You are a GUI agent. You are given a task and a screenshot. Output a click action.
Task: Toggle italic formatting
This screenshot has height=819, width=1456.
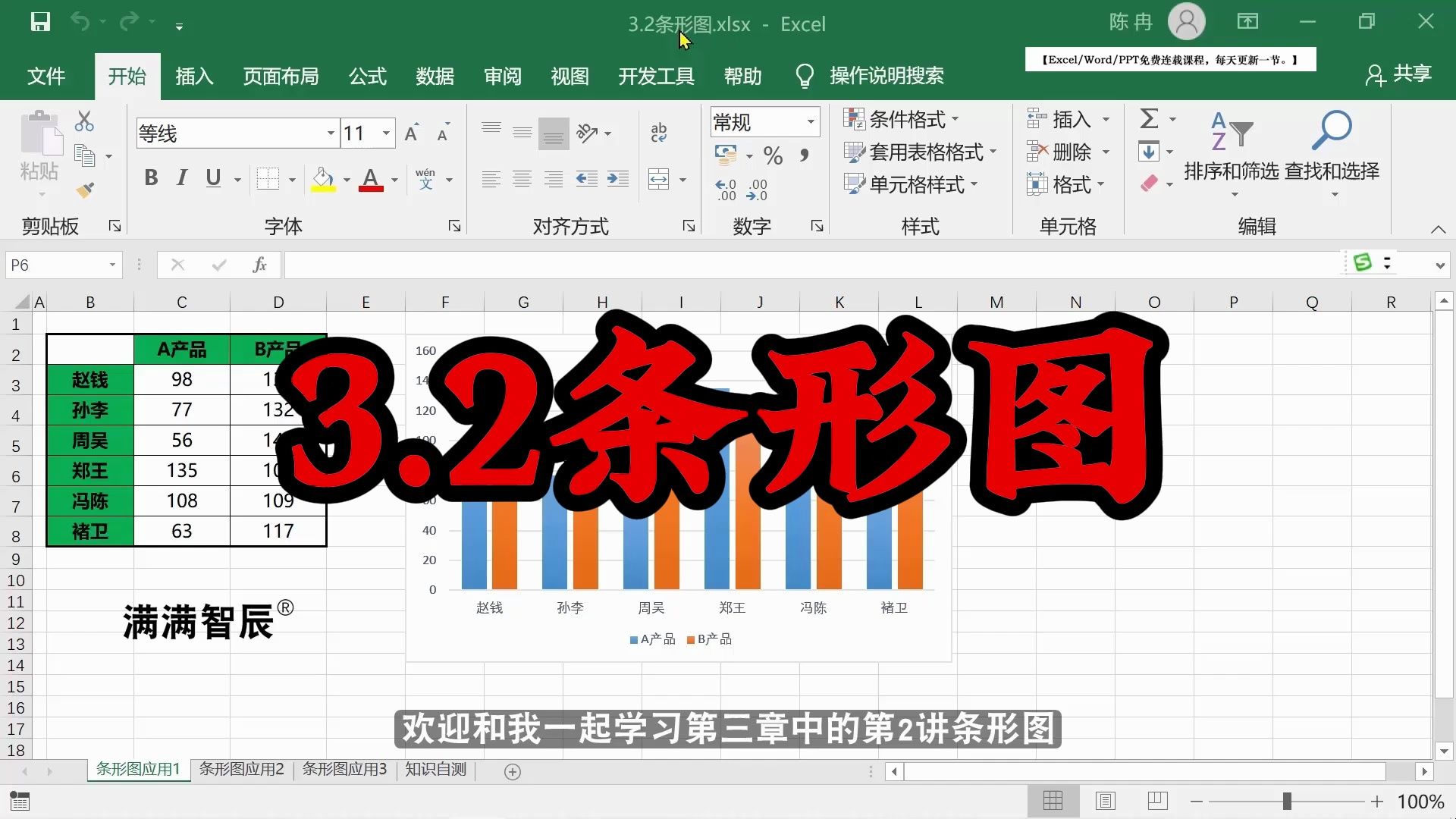181,178
